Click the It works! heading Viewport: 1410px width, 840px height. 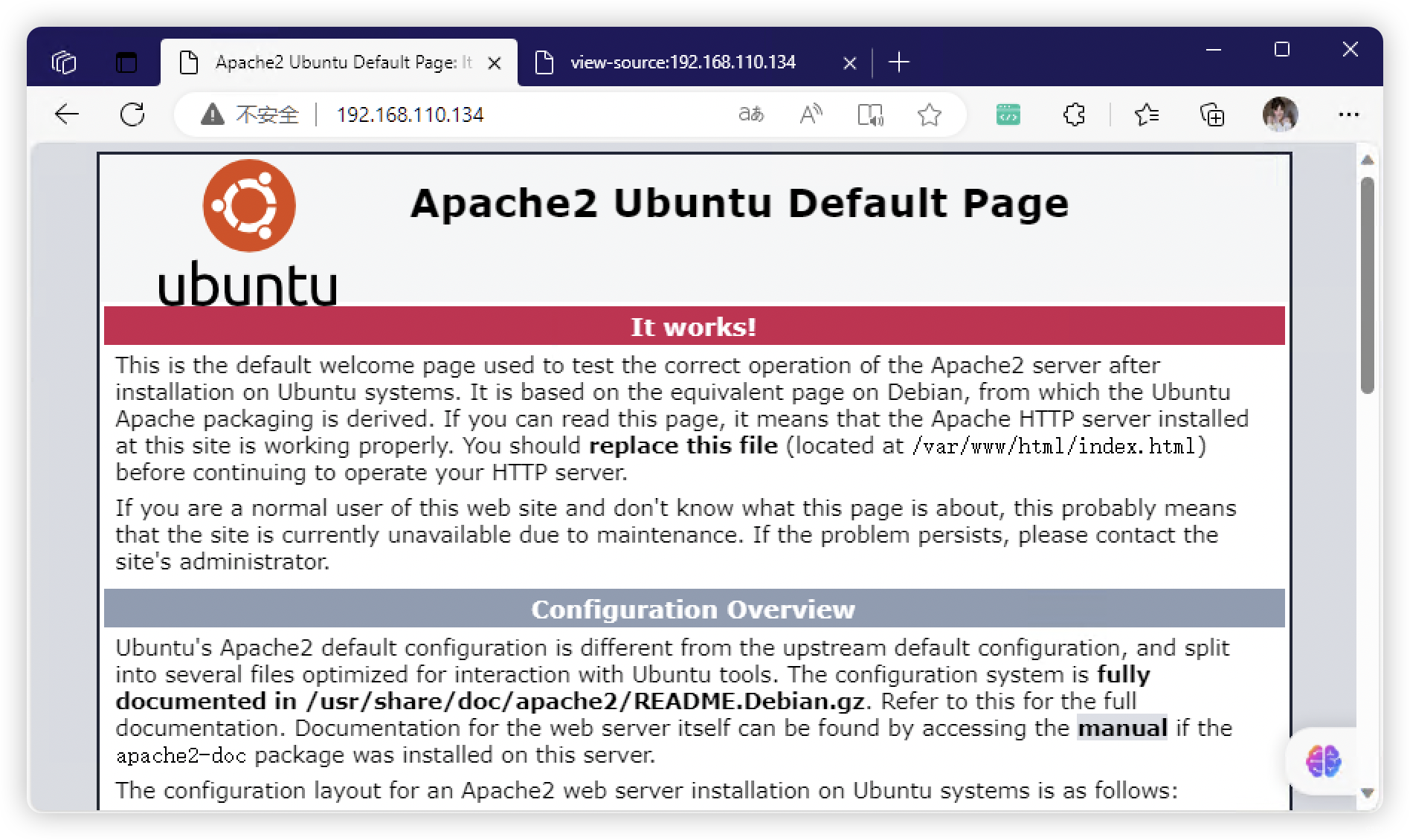tap(694, 326)
